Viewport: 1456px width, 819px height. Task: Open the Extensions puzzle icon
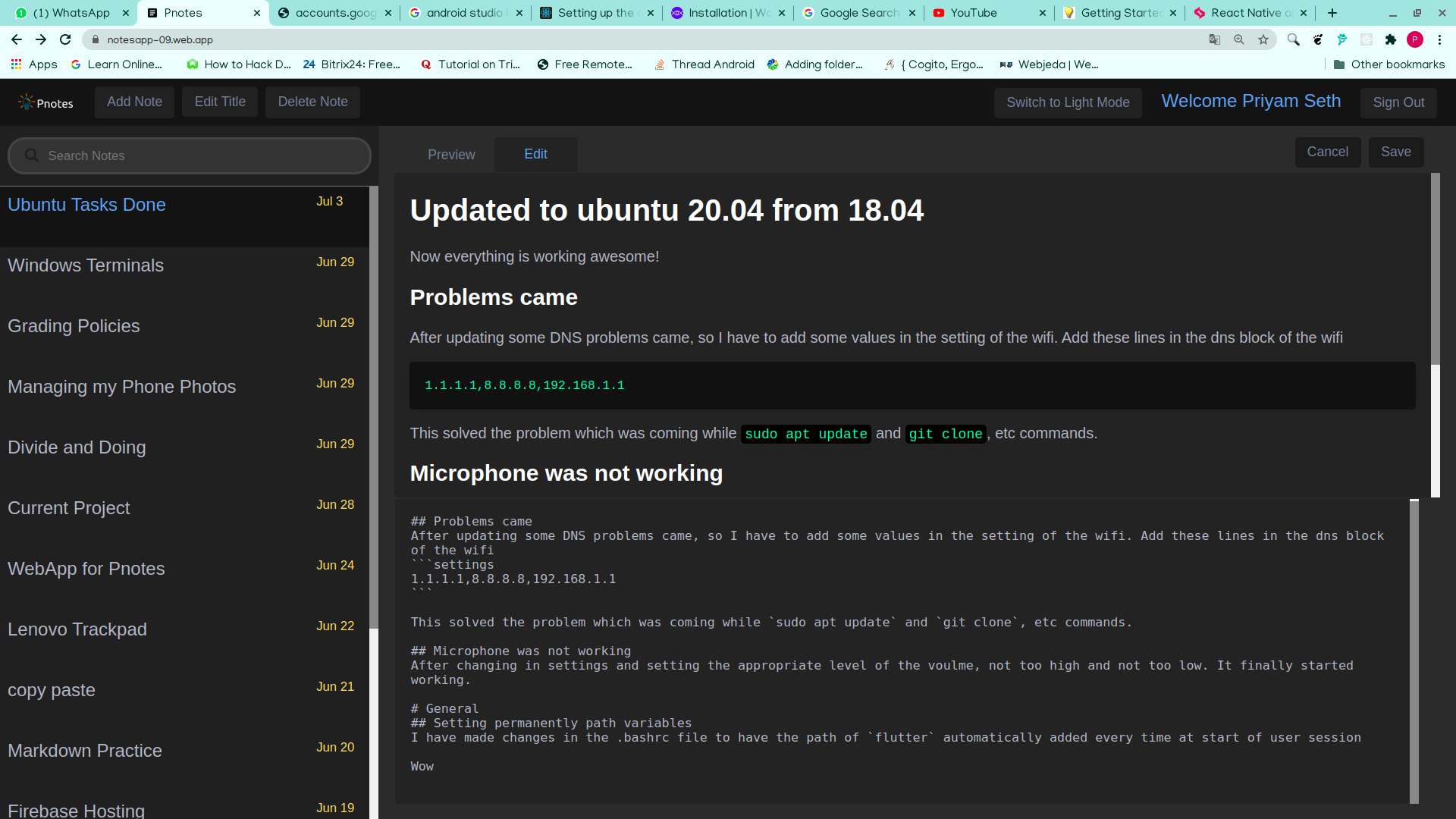click(1390, 39)
